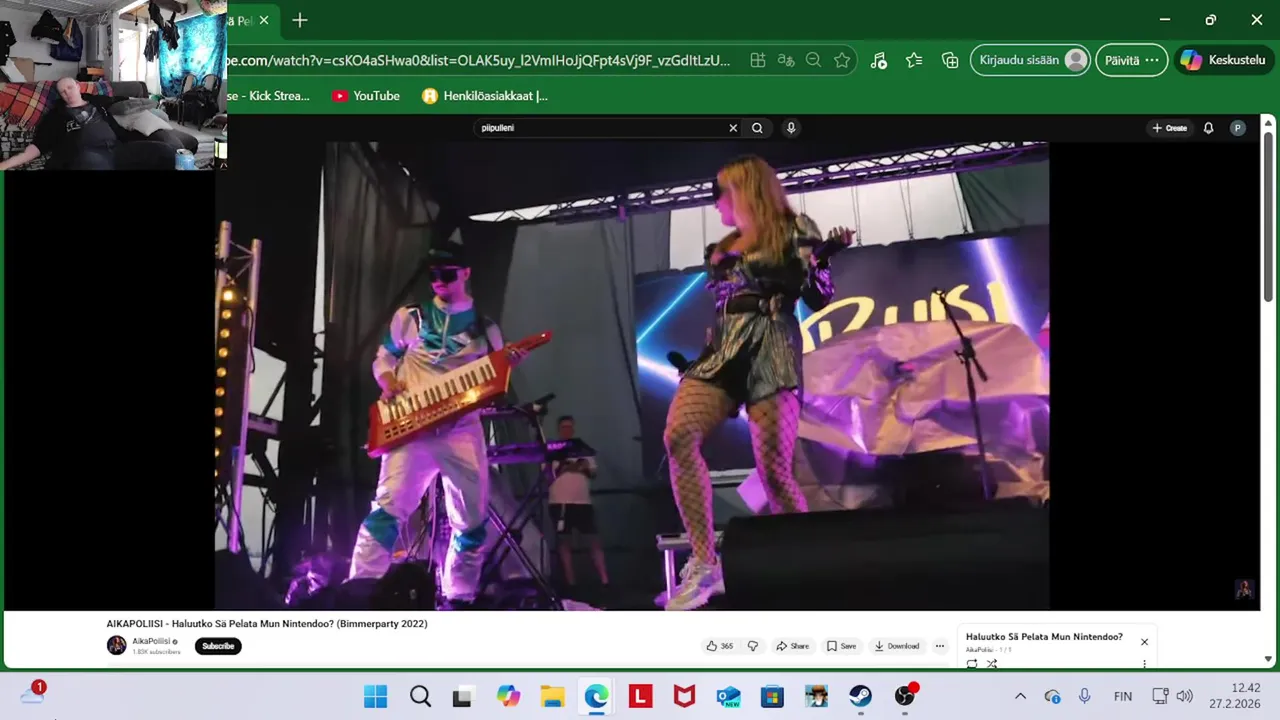Add page to favorites star icon

coord(842,60)
